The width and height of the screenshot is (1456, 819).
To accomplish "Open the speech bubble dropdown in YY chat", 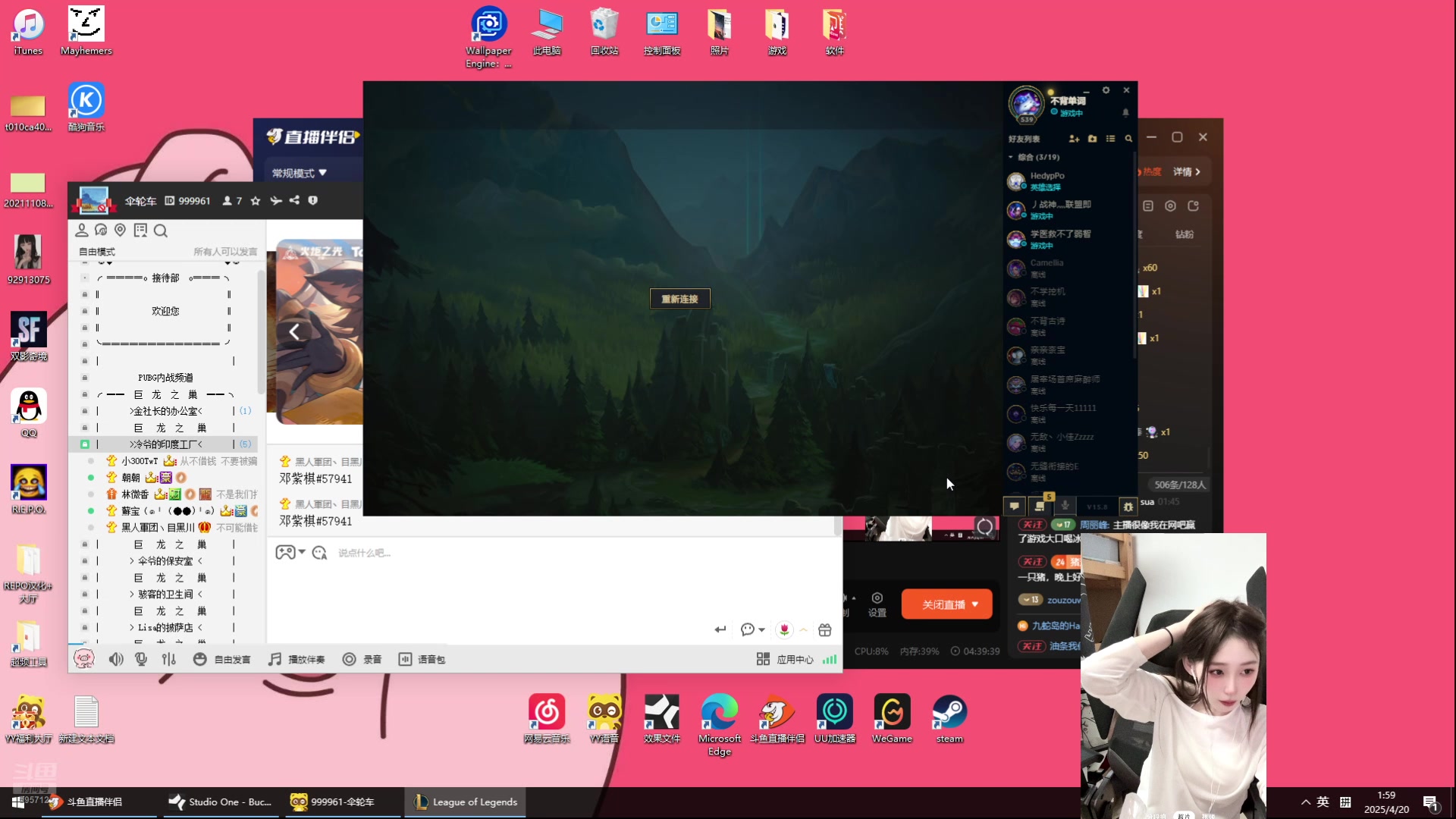I will click(x=752, y=629).
